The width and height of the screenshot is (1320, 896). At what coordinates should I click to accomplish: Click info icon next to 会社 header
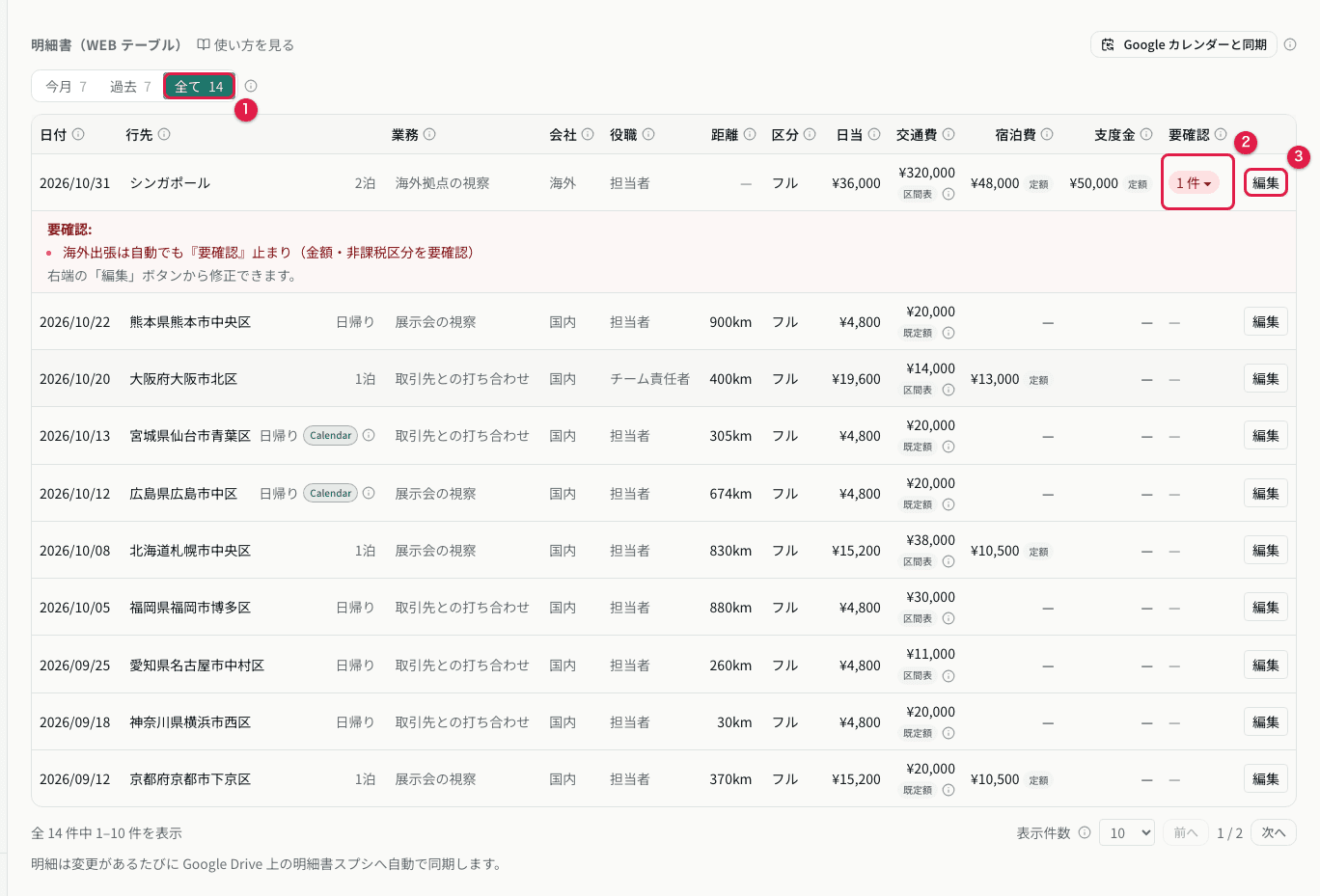click(x=588, y=135)
